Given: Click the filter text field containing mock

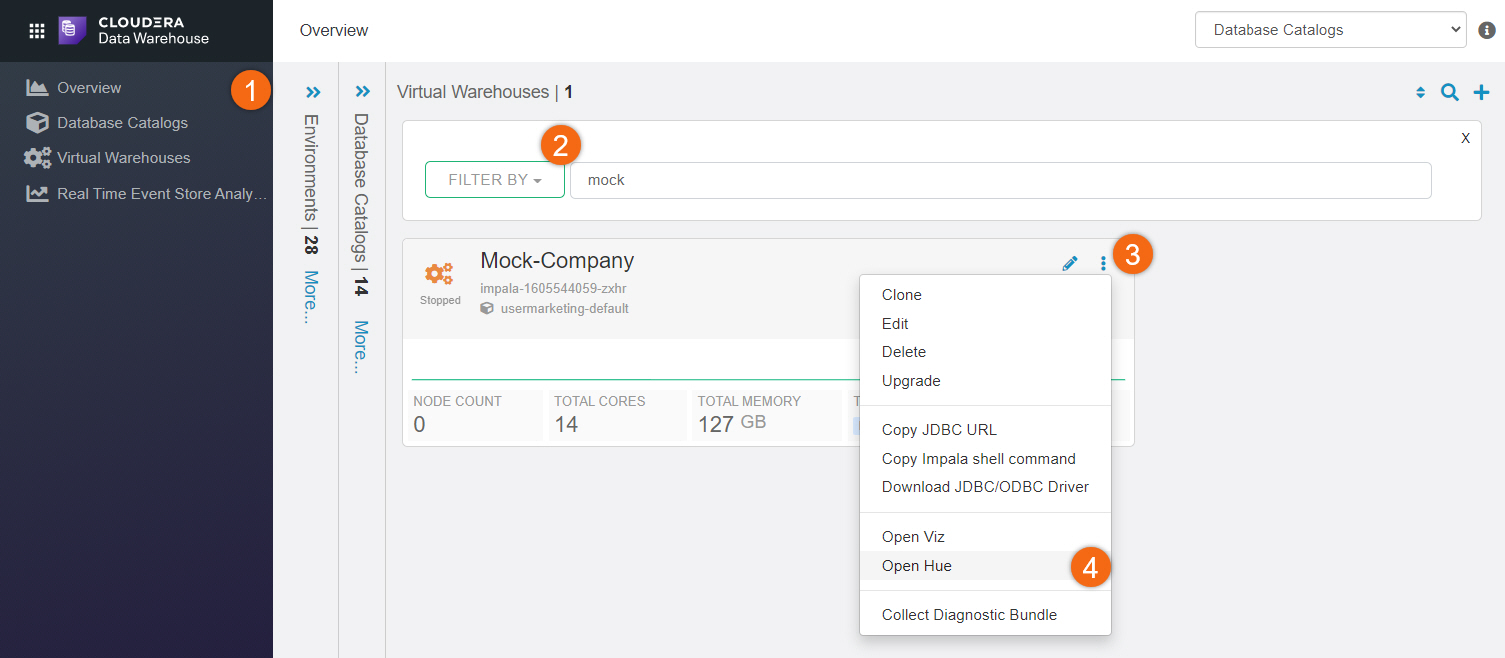Looking at the screenshot, I should pyautogui.click(x=1001, y=180).
